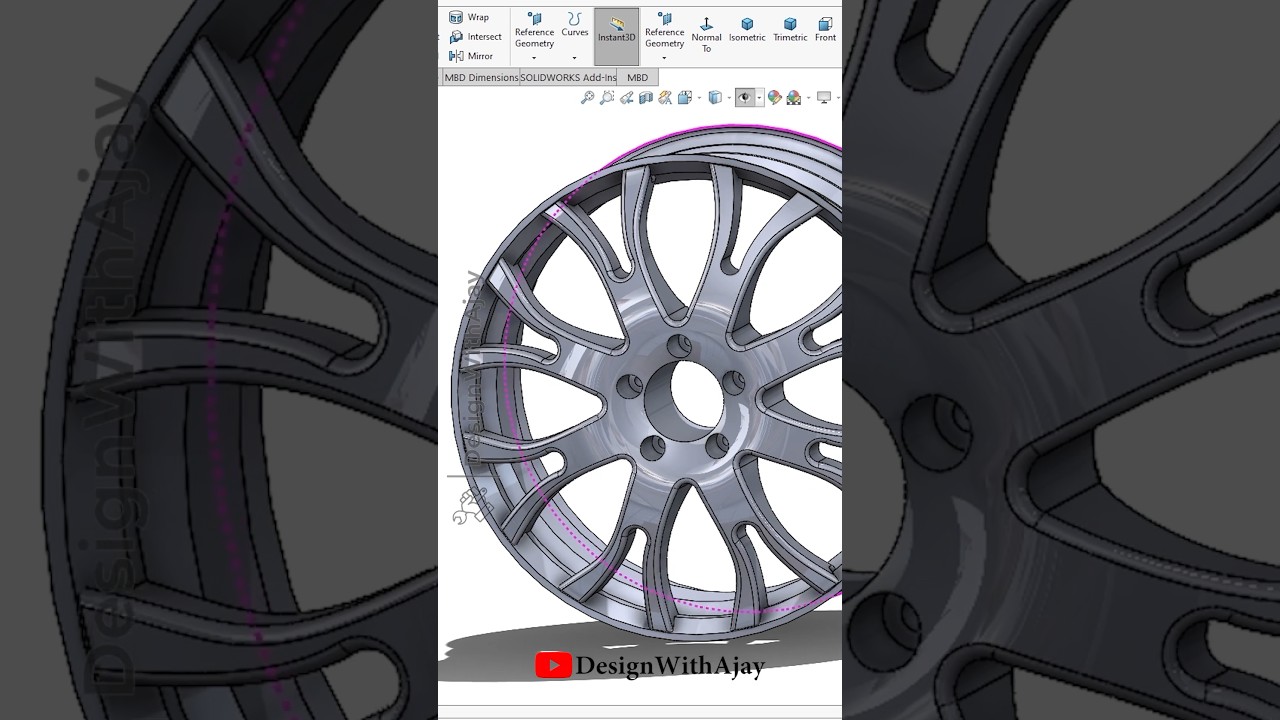Click the Edit Appearance color ball
The height and width of the screenshot is (720, 1280).
775,98
